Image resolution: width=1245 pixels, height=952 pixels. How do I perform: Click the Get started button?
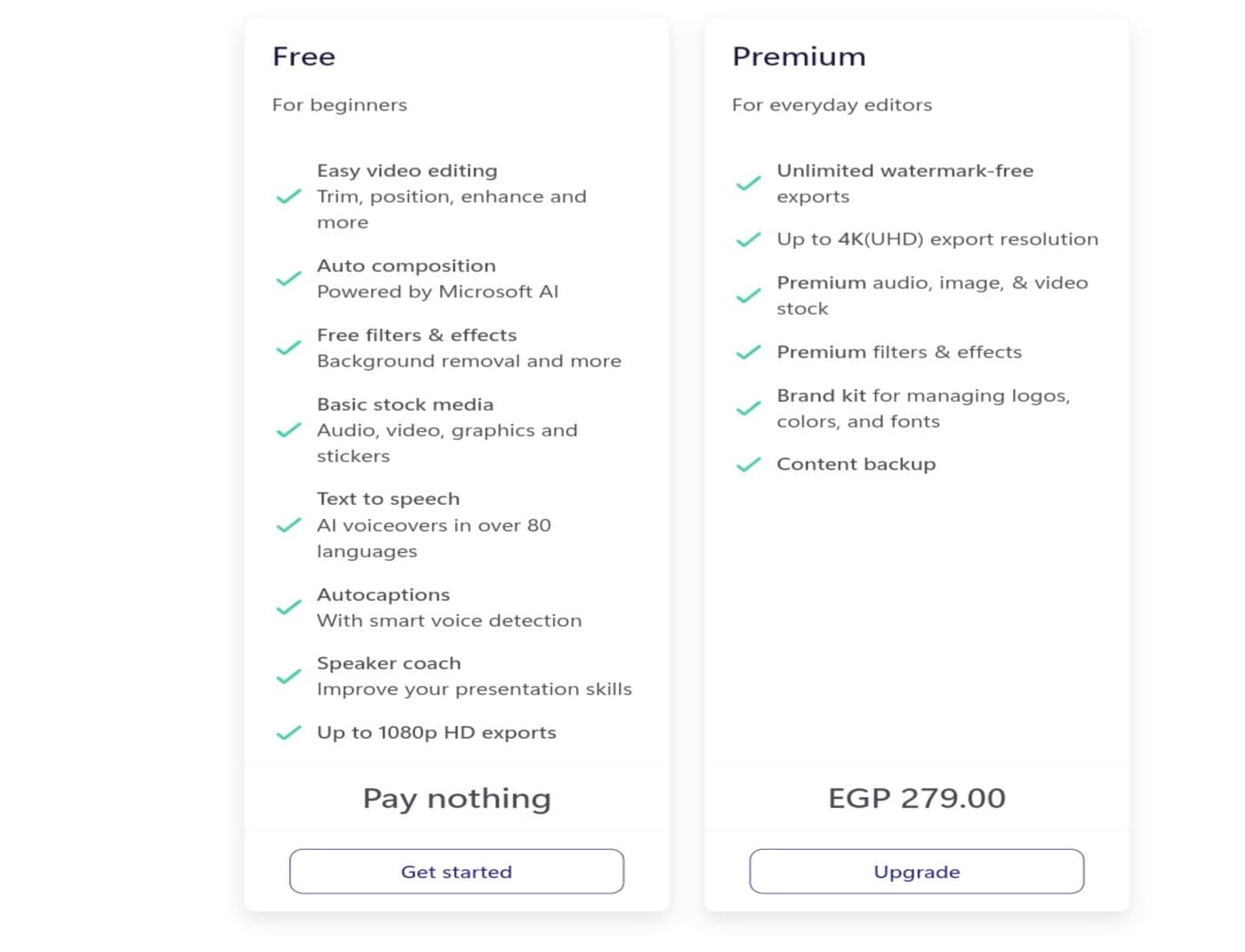[x=456, y=871]
